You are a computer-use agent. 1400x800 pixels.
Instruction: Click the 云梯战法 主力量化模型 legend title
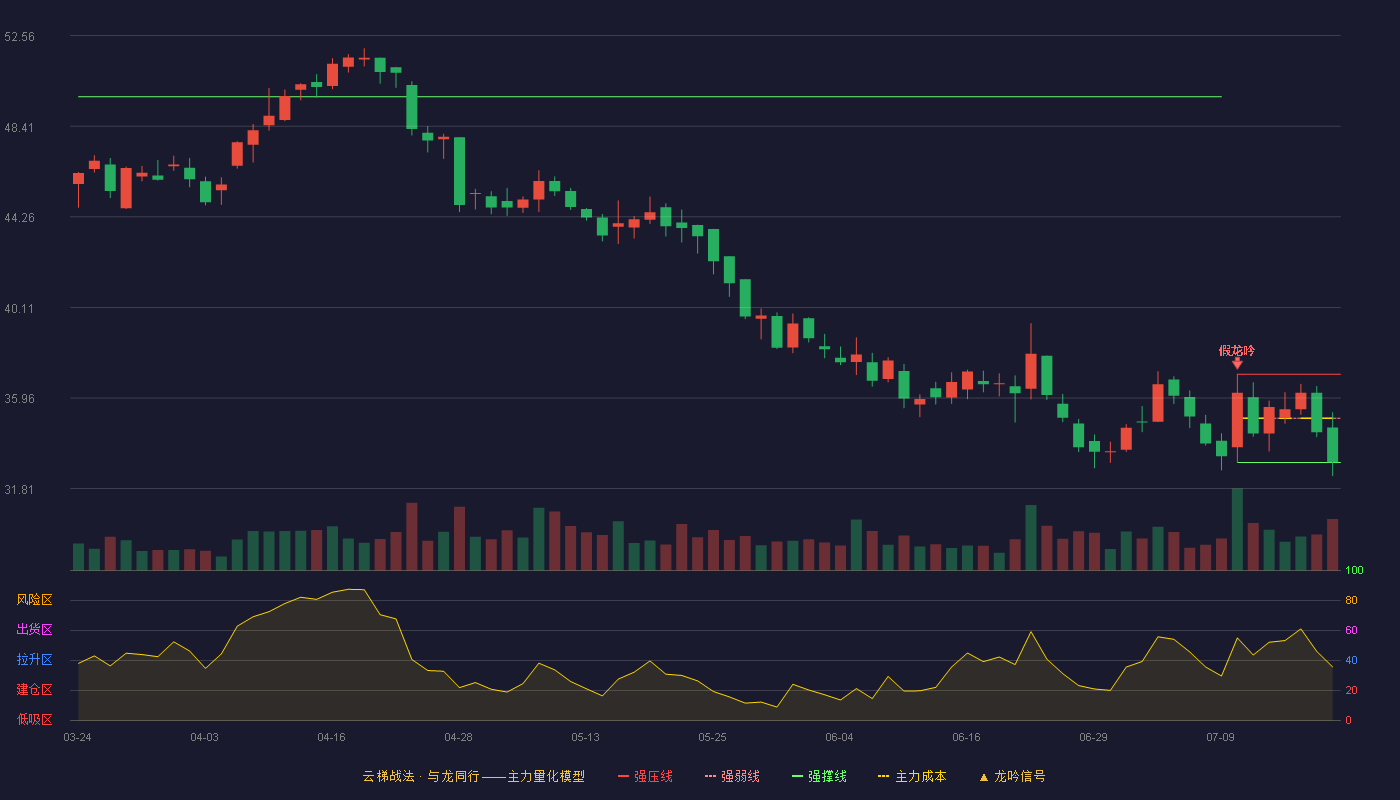473,776
